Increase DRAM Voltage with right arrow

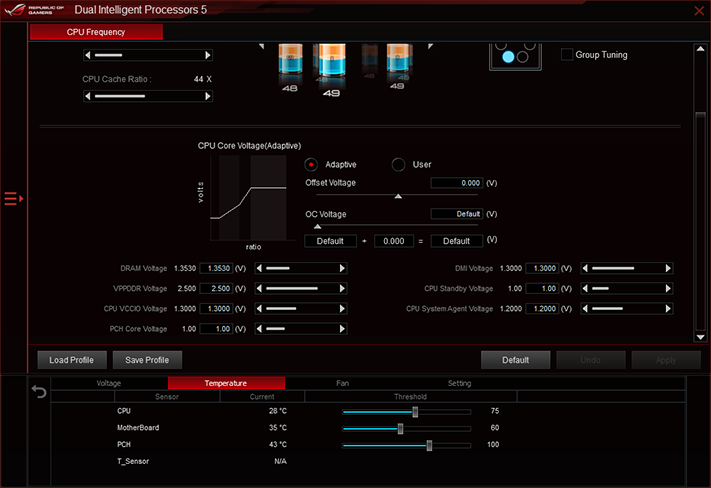point(342,268)
